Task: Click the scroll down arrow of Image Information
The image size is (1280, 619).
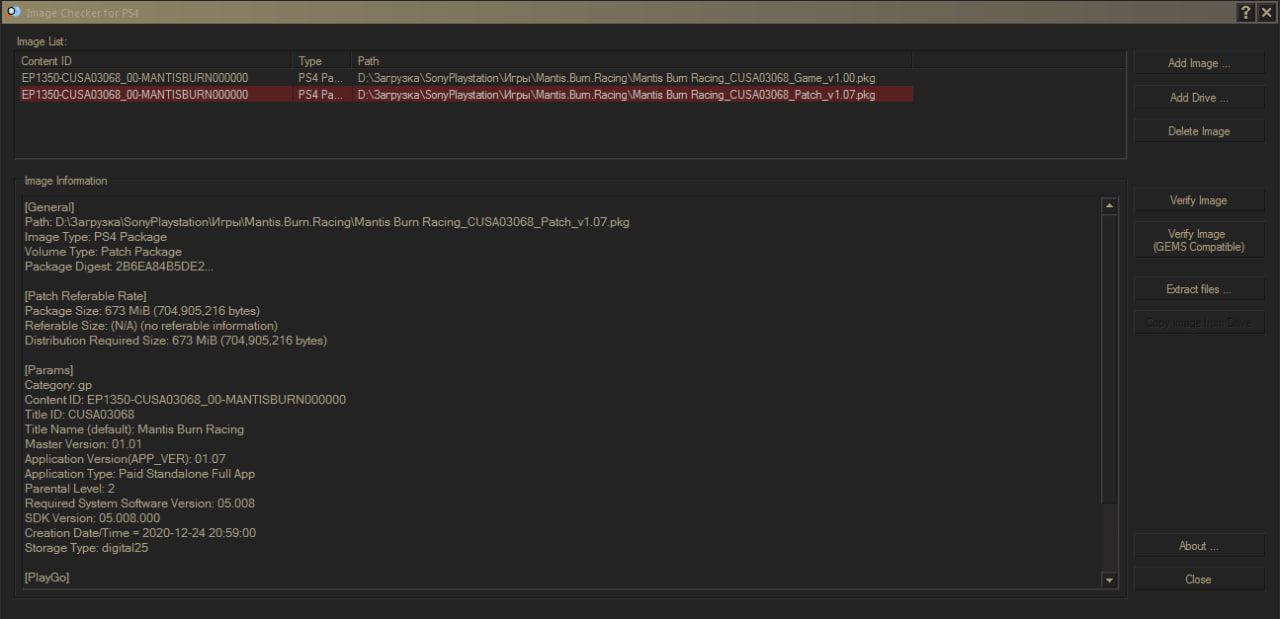Action: pyautogui.click(x=1109, y=579)
